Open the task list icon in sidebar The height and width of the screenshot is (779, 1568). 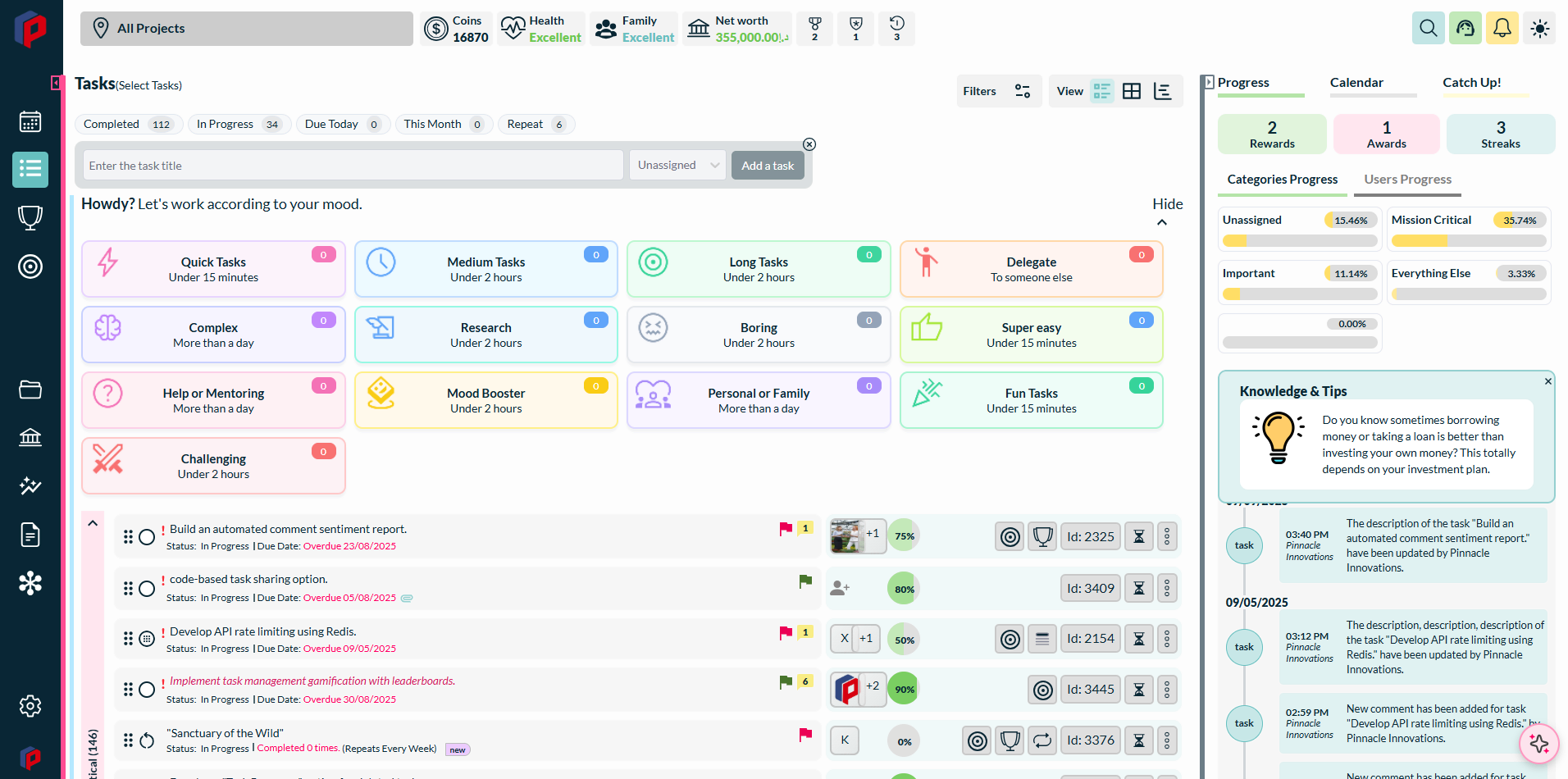pos(30,169)
